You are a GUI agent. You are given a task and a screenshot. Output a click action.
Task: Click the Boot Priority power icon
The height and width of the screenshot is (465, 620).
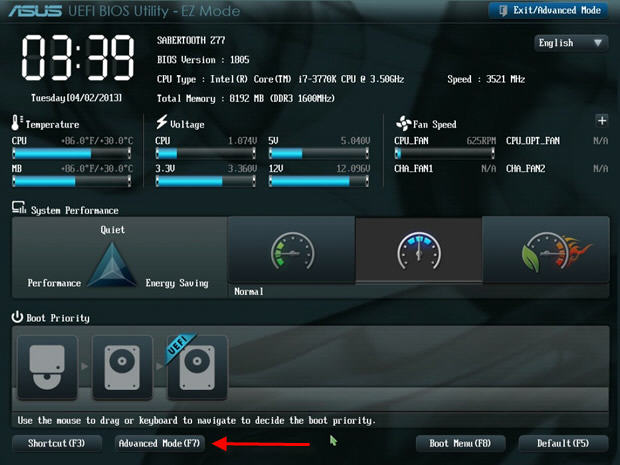[17, 317]
